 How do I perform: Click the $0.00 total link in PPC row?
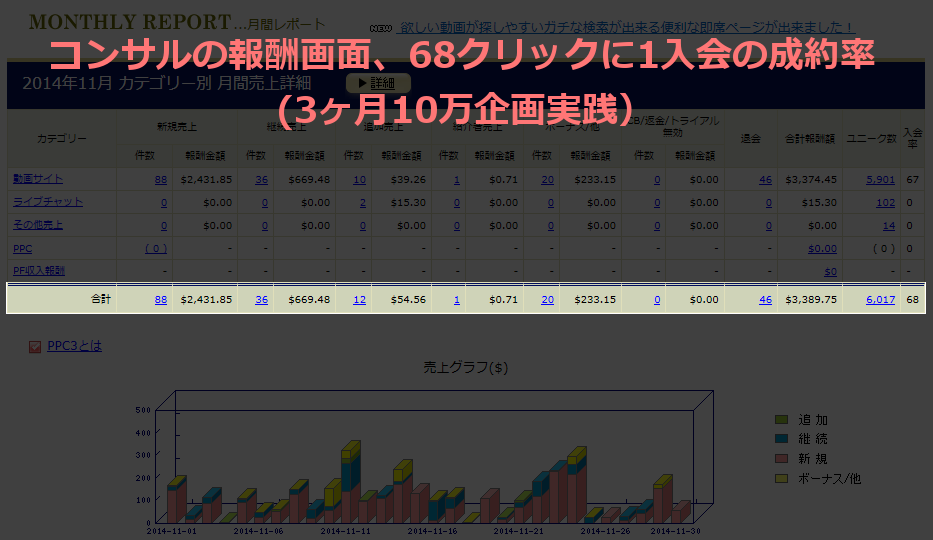(822, 249)
